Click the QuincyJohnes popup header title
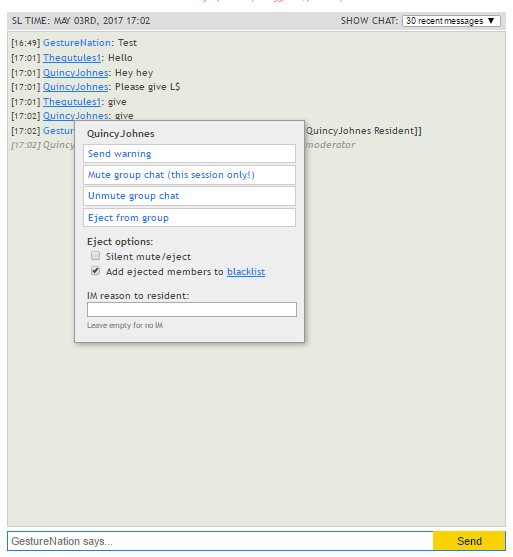The width and height of the screenshot is (513, 557). tap(121, 134)
